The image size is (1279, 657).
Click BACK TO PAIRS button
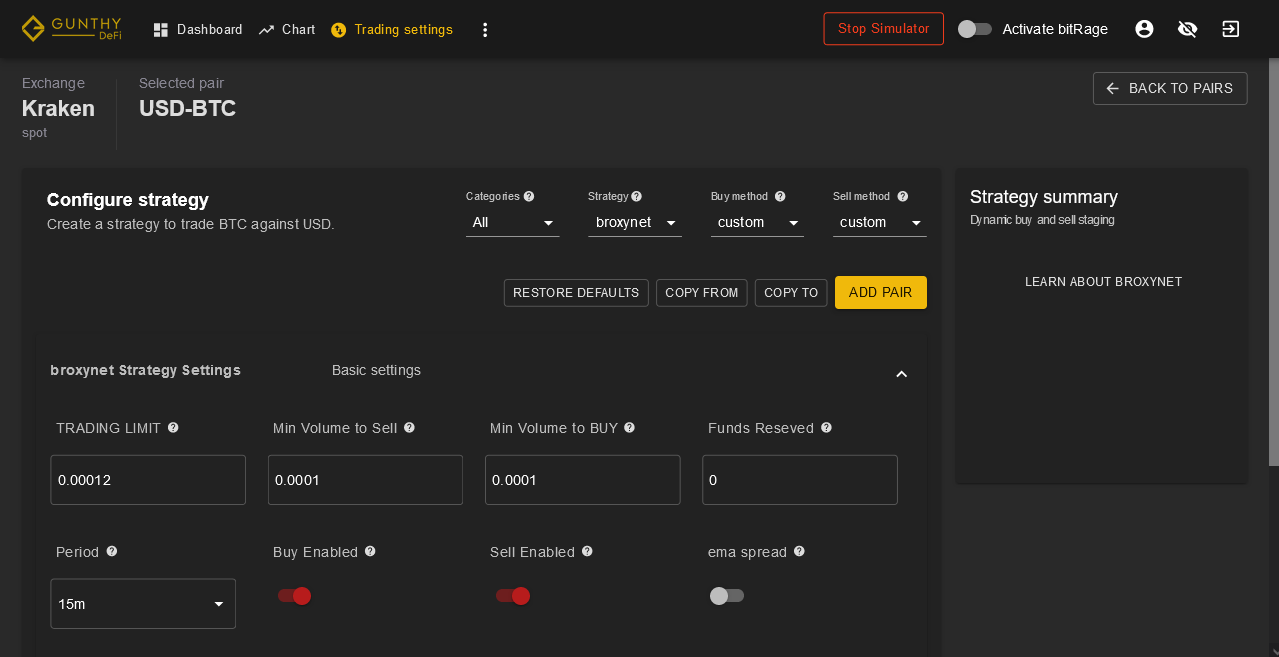[x=1170, y=88]
